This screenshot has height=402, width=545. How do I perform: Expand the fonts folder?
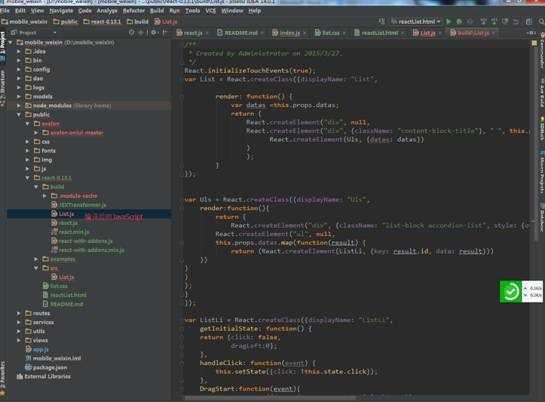pos(27,151)
